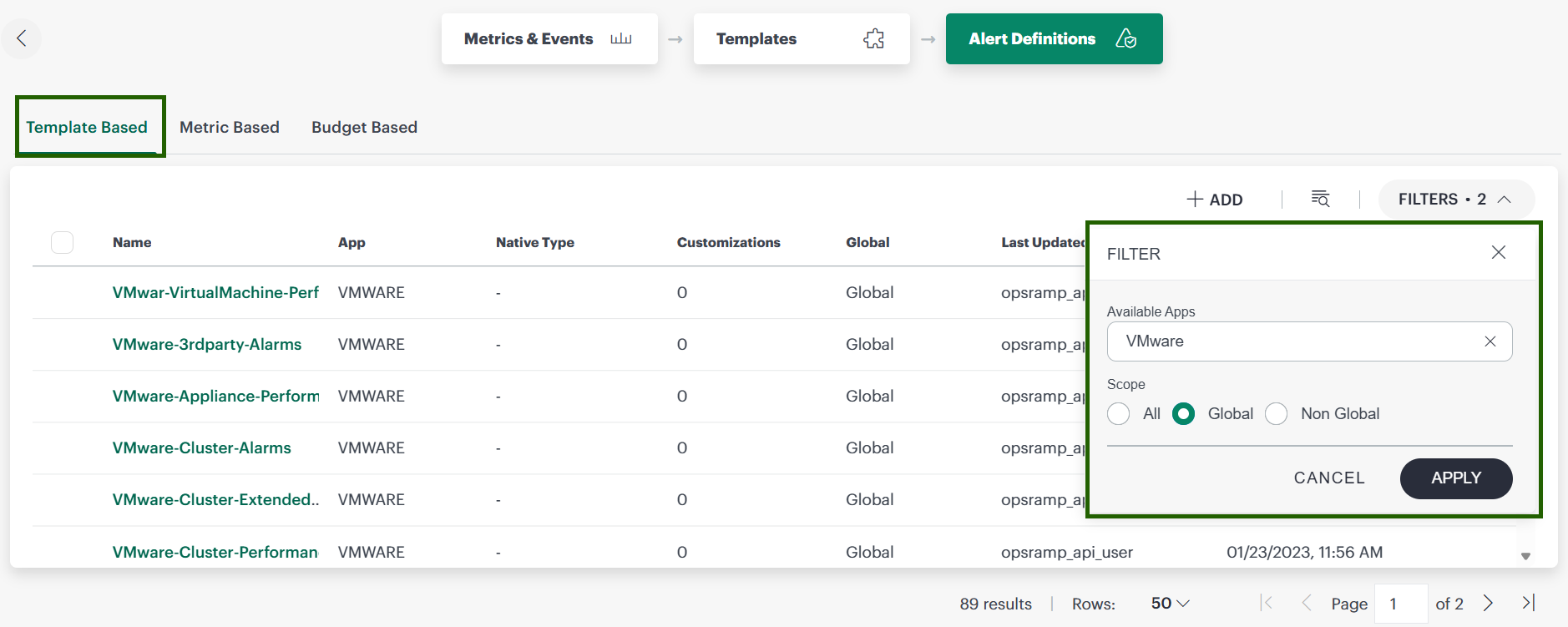Click APPLY in filter panel
Image resolution: width=1568 pixels, height=627 pixels.
[1456, 478]
